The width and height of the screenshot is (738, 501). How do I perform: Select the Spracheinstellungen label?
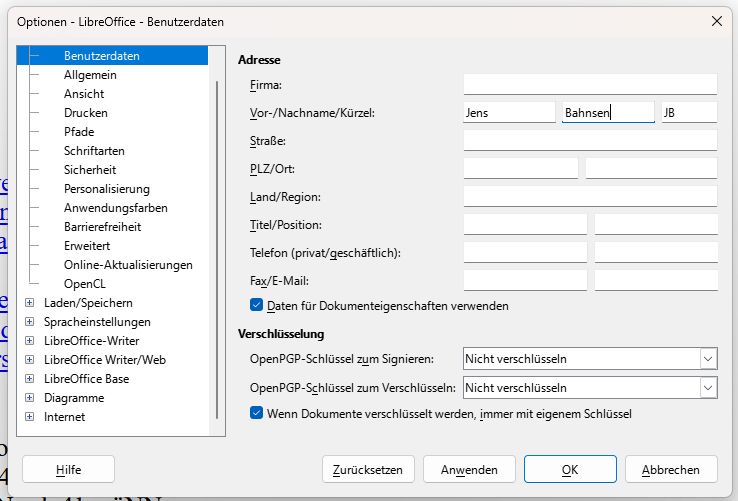coord(97,322)
